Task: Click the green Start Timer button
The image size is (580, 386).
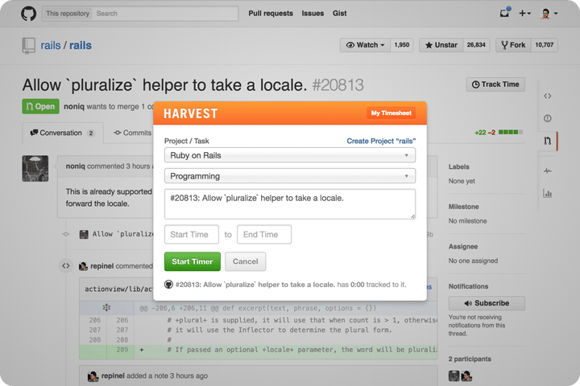Action: point(192,261)
